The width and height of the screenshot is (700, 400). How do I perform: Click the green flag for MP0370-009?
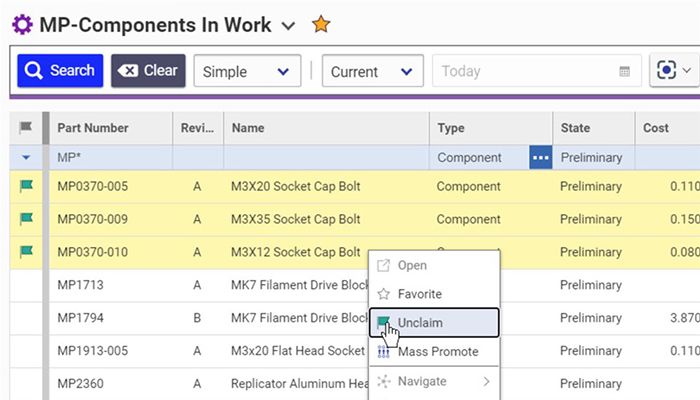(26, 219)
